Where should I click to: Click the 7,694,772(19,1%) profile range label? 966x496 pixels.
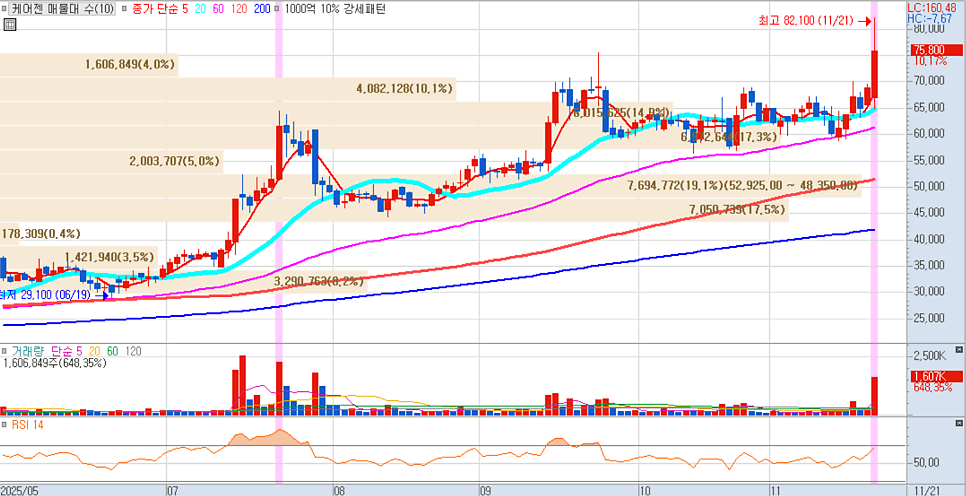(x=742, y=185)
